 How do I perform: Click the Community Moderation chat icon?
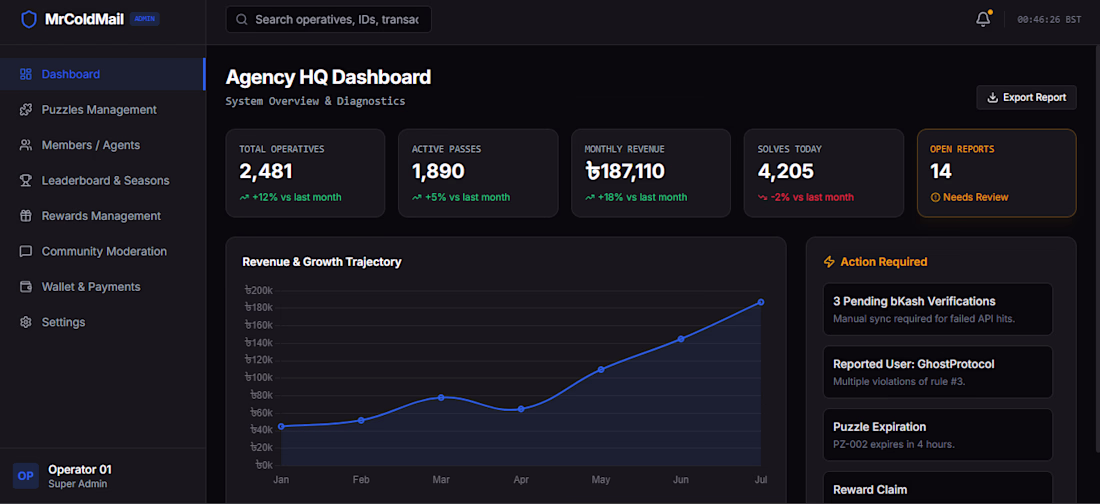click(x=26, y=251)
